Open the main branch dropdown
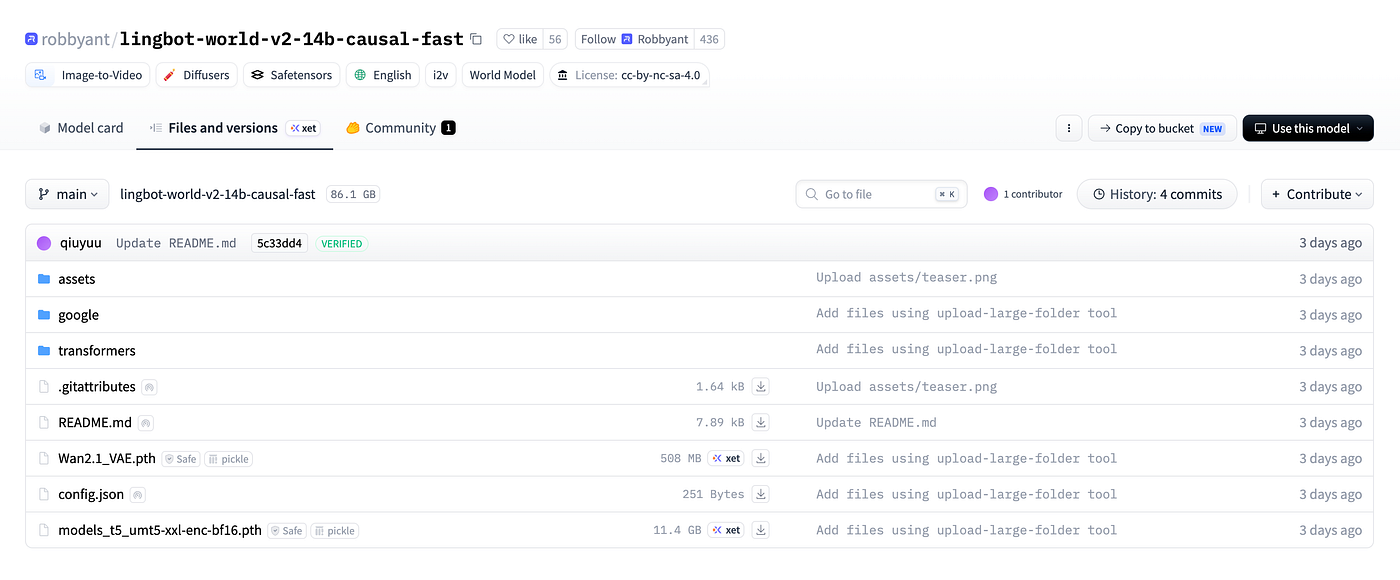1400x580 pixels. (67, 194)
